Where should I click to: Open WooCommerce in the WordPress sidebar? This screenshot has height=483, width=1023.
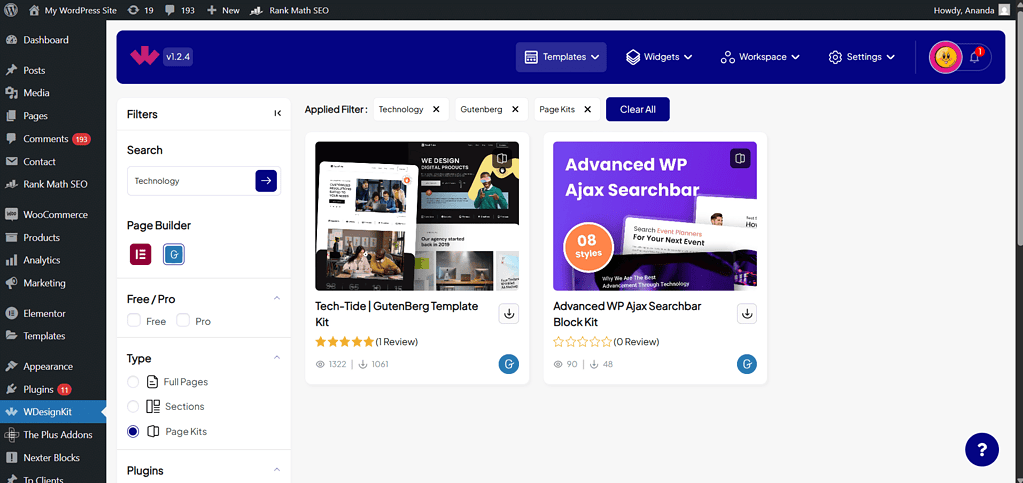55,214
